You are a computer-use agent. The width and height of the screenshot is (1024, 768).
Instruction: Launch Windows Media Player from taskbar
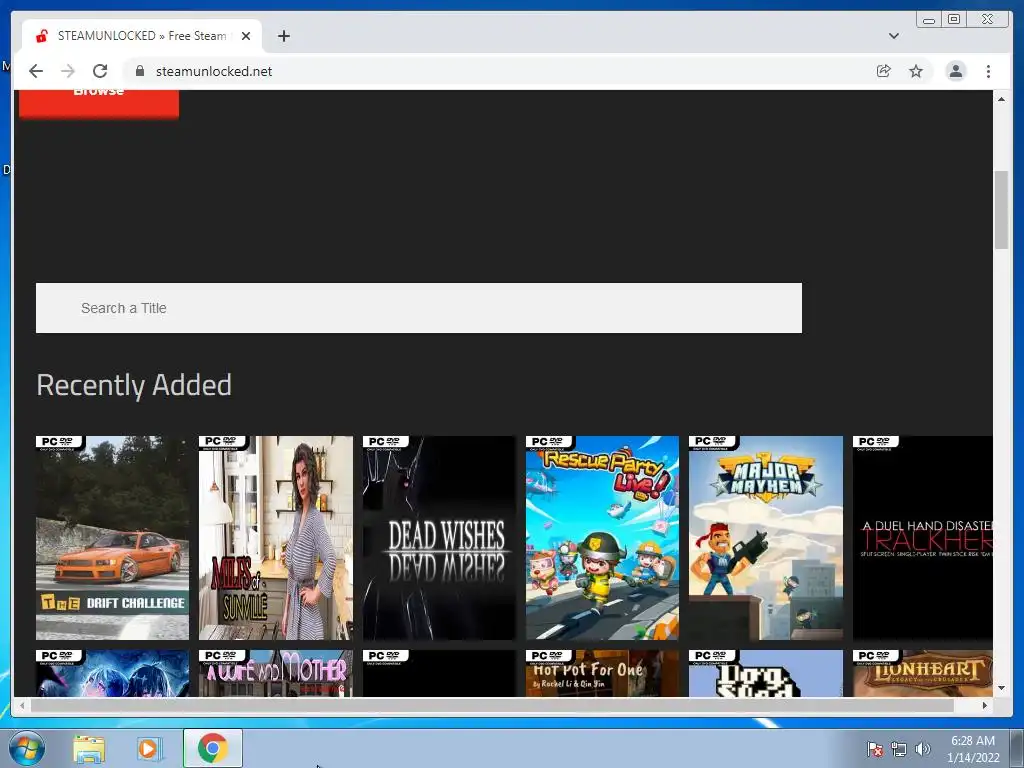(x=150, y=749)
